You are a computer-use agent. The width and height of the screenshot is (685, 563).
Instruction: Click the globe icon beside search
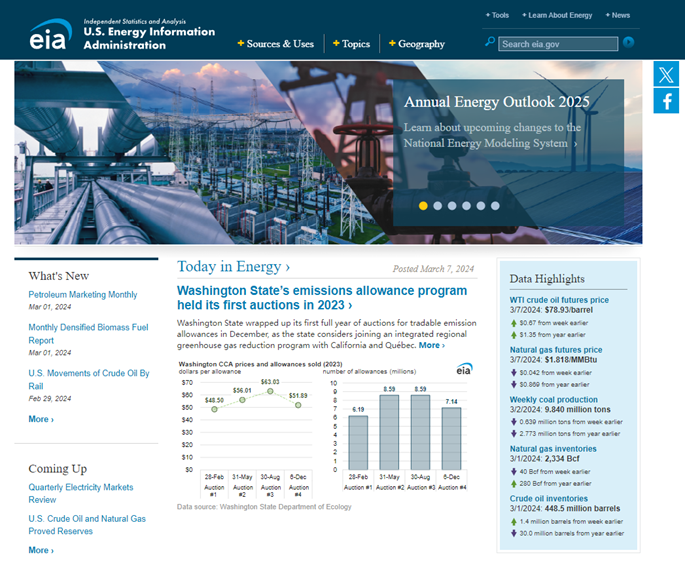pos(628,43)
